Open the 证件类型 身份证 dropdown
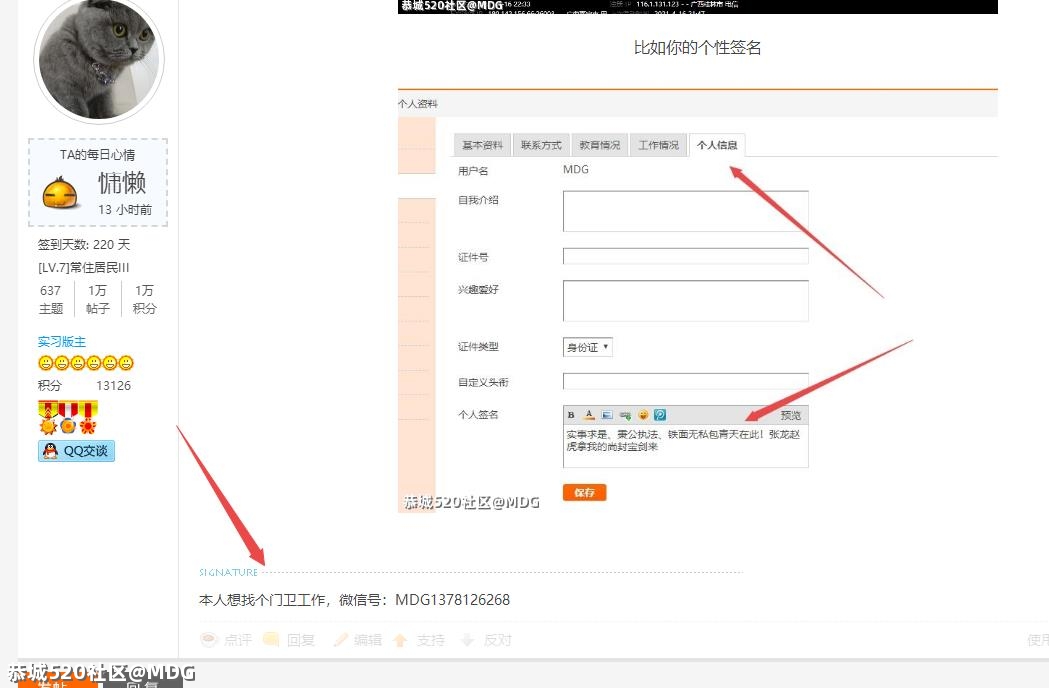 [588, 347]
